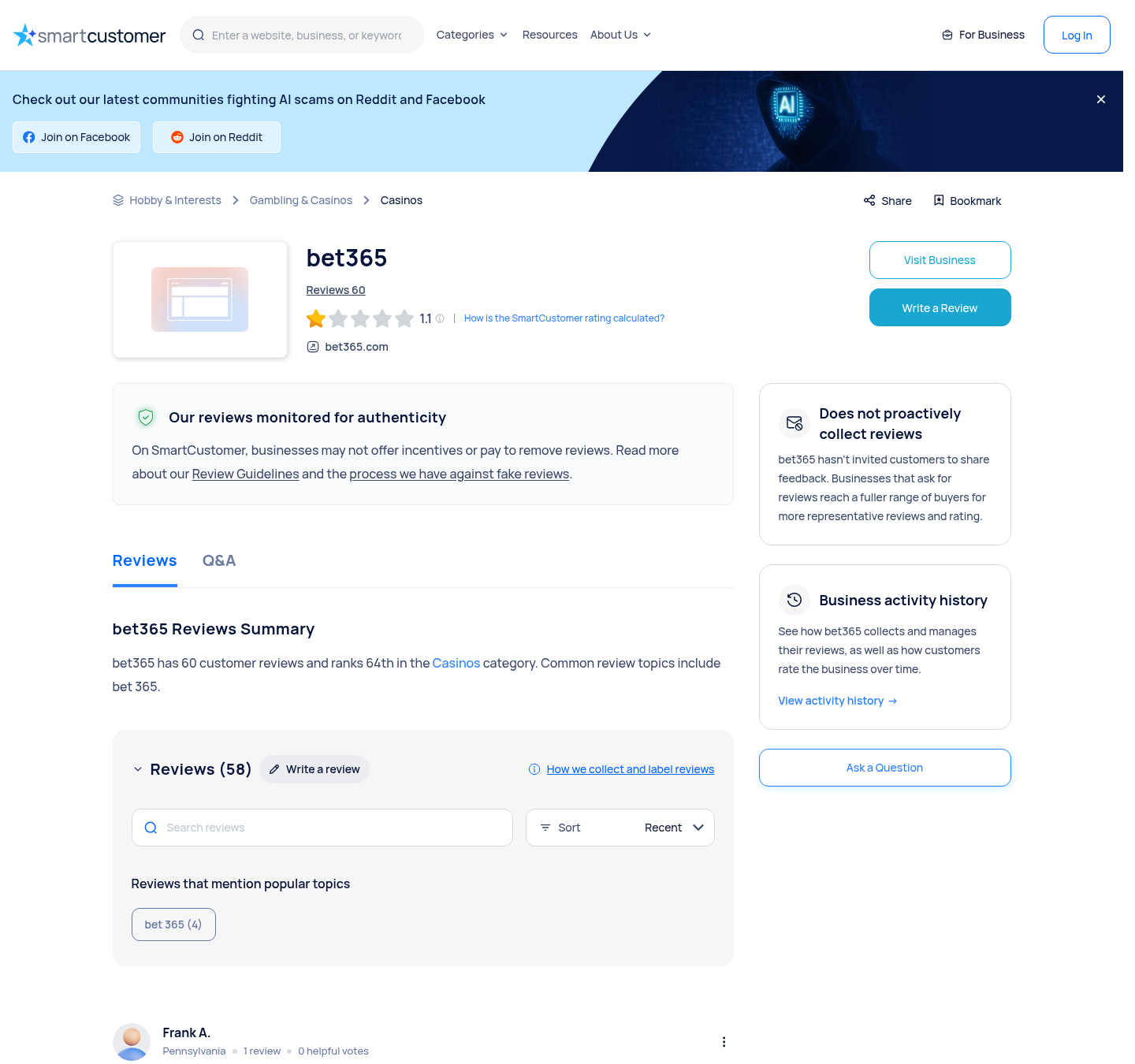Expand the About Us dropdown

click(620, 35)
